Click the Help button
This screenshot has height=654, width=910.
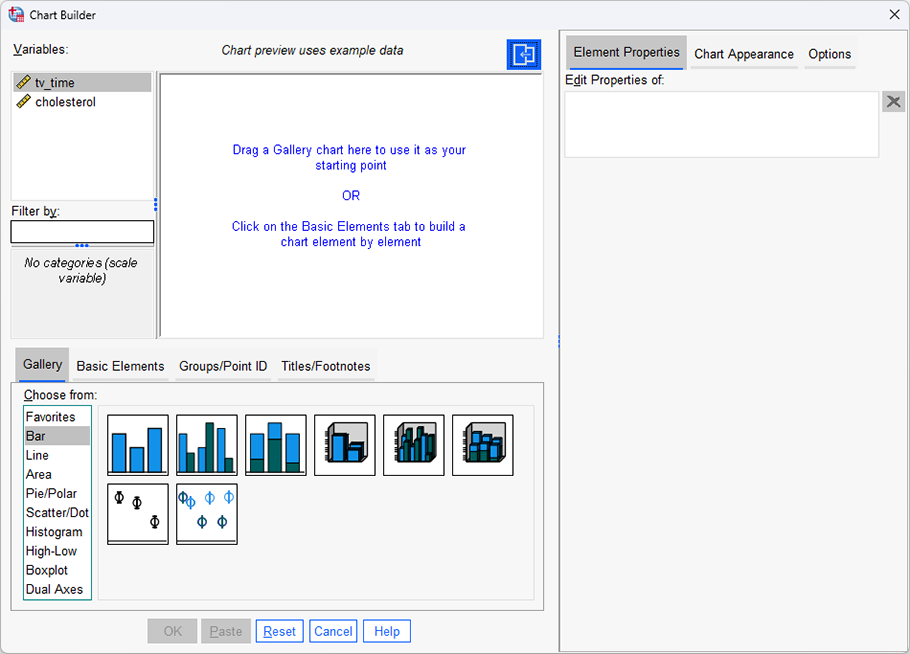pyautogui.click(x=386, y=631)
